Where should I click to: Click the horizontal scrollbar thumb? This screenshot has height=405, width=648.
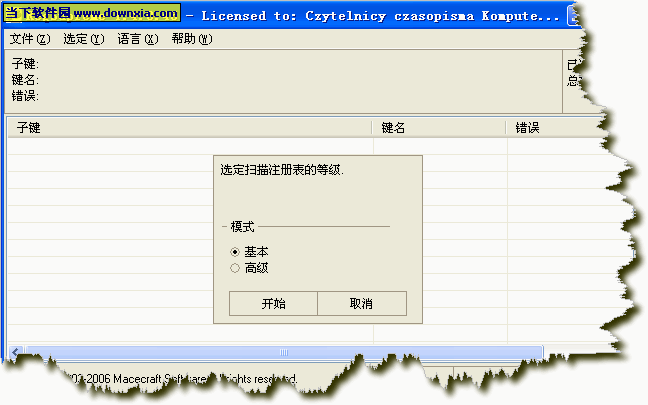click(x=284, y=352)
